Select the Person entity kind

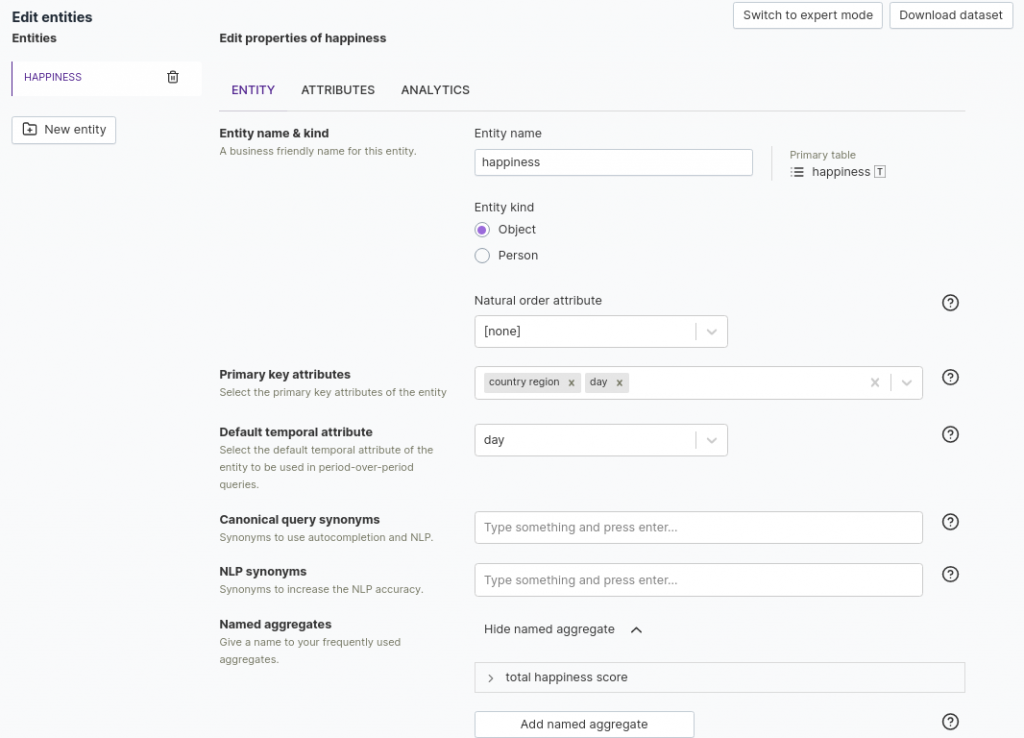[482, 256]
